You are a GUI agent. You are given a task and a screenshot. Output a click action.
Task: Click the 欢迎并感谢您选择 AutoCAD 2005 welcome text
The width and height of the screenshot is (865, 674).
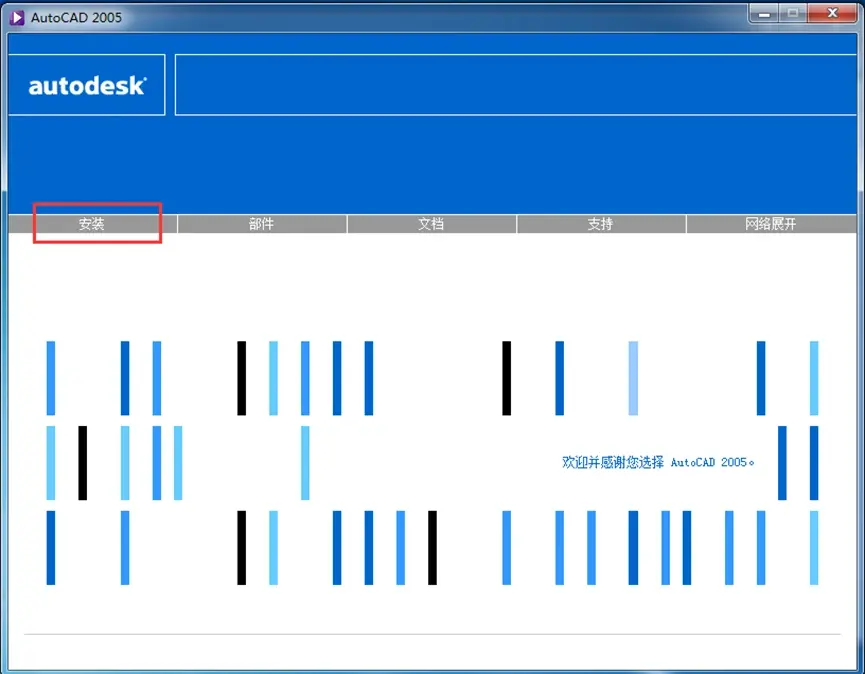658,462
